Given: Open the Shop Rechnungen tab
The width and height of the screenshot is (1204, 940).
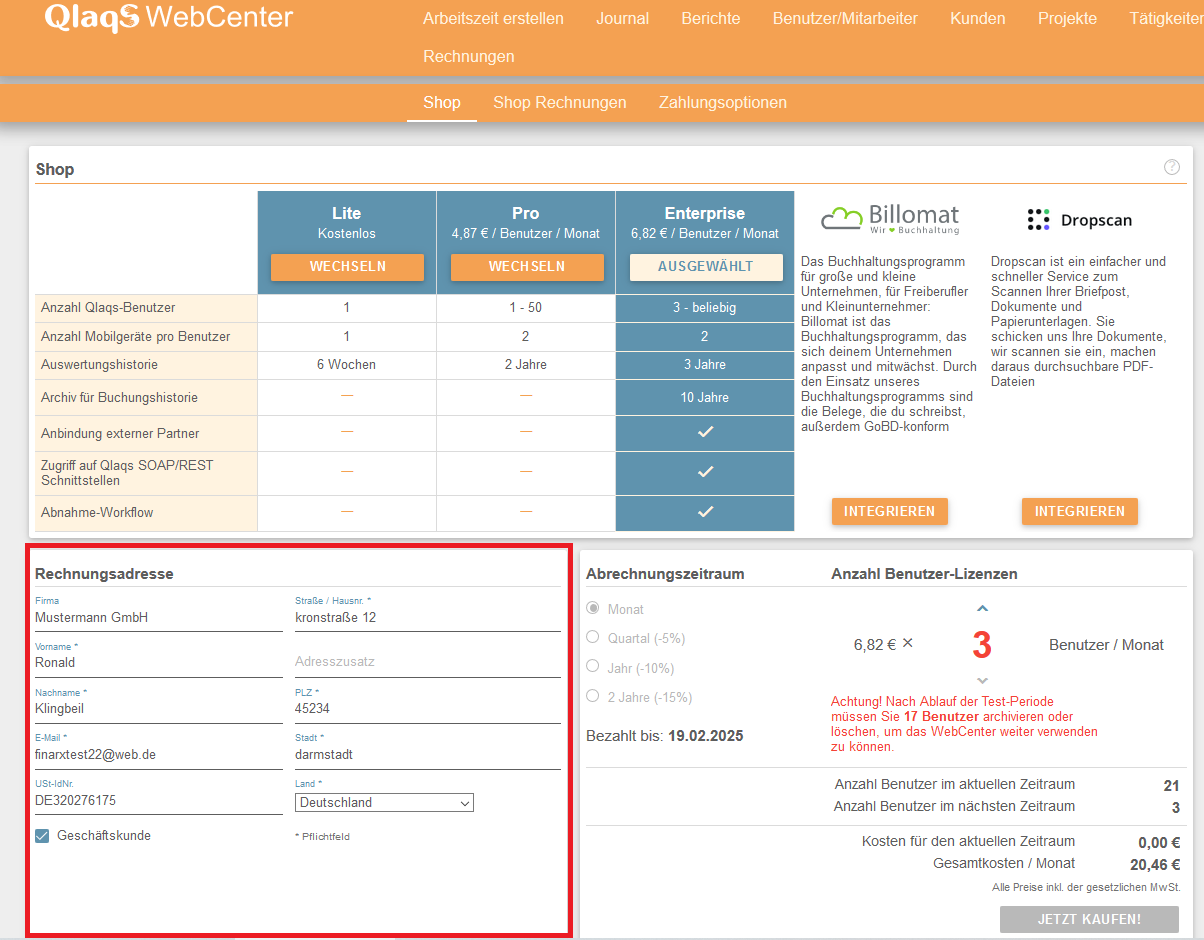Looking at the screenshot, I should tap(559, 102).
